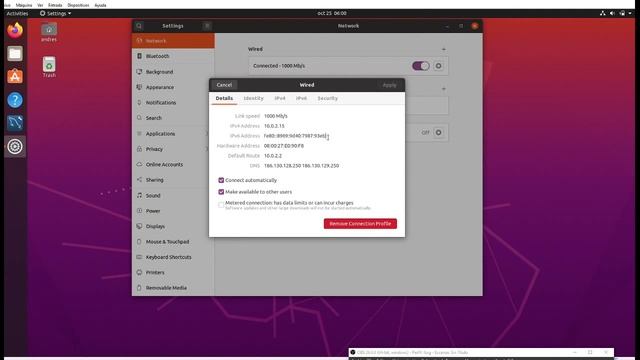Open proxy gear button next to Off
This screenshot has width=640, height=360.
click(x=438, y=132)
